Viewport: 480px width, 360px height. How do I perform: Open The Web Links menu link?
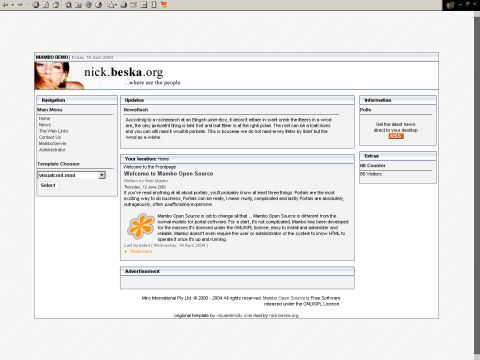click(53, 131)
